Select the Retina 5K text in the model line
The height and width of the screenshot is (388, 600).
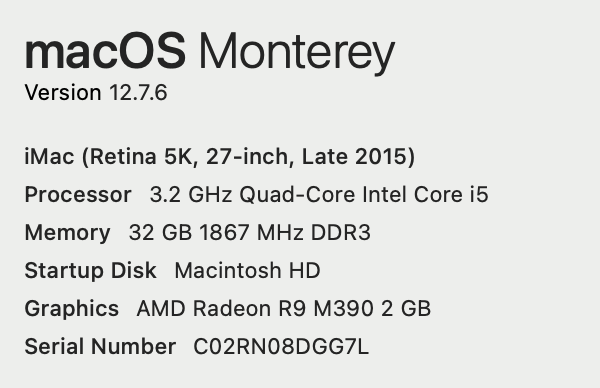tap(141, 157)
